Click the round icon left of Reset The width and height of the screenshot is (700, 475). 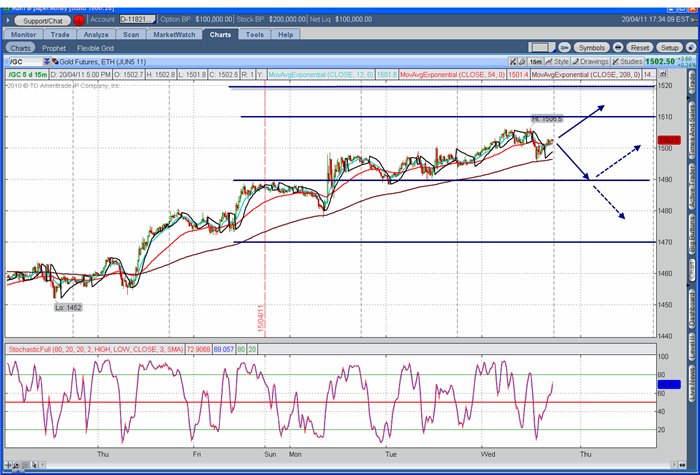tap(618, 47)
